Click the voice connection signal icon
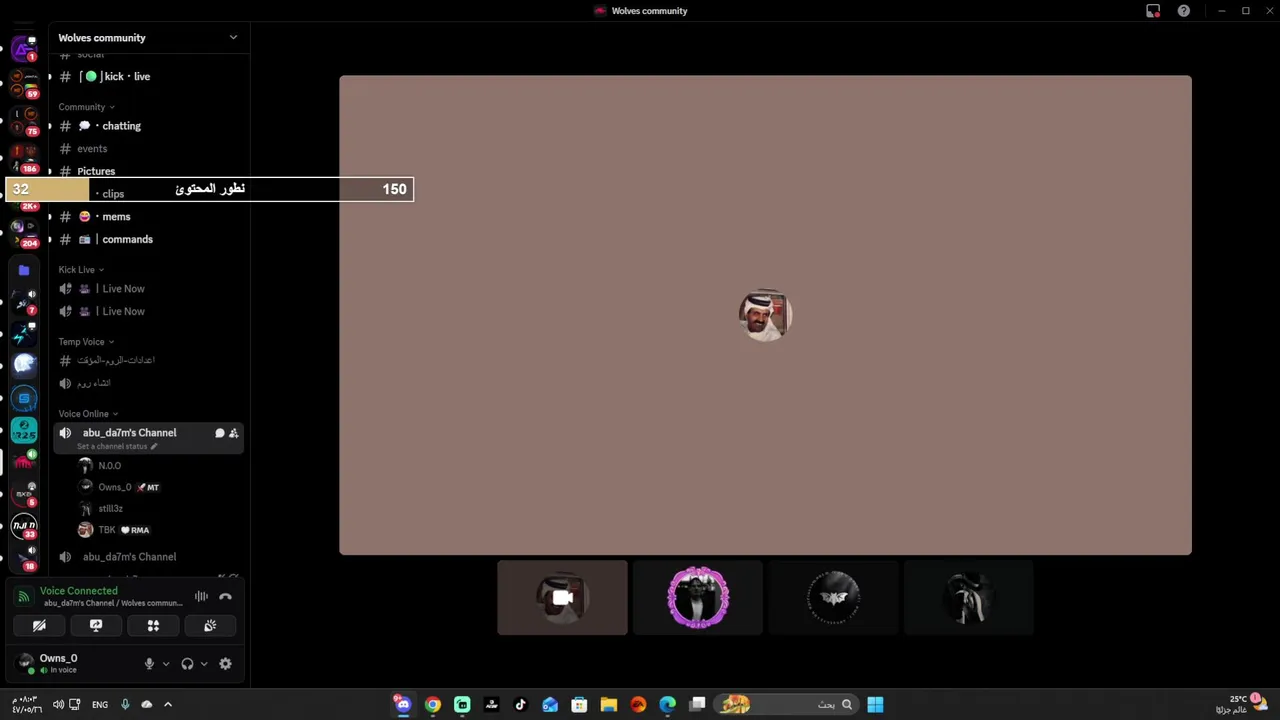 tap(23, 597)
